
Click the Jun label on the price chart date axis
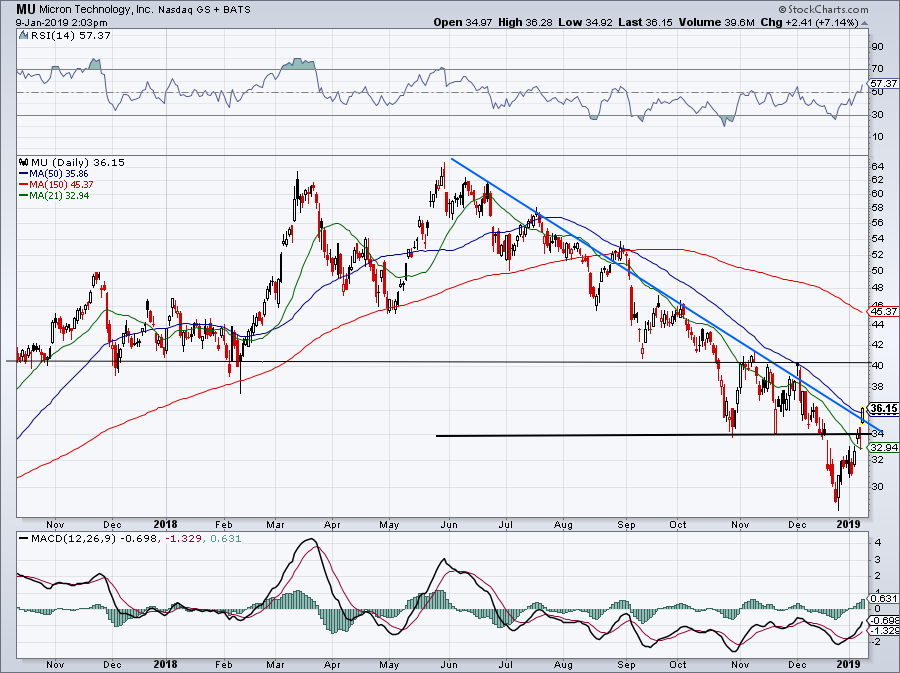coord(449,524)
